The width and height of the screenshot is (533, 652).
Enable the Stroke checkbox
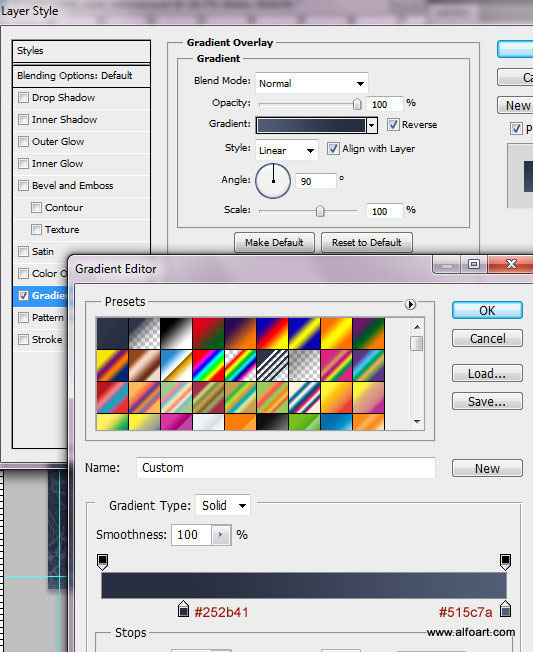pos(23,339)
